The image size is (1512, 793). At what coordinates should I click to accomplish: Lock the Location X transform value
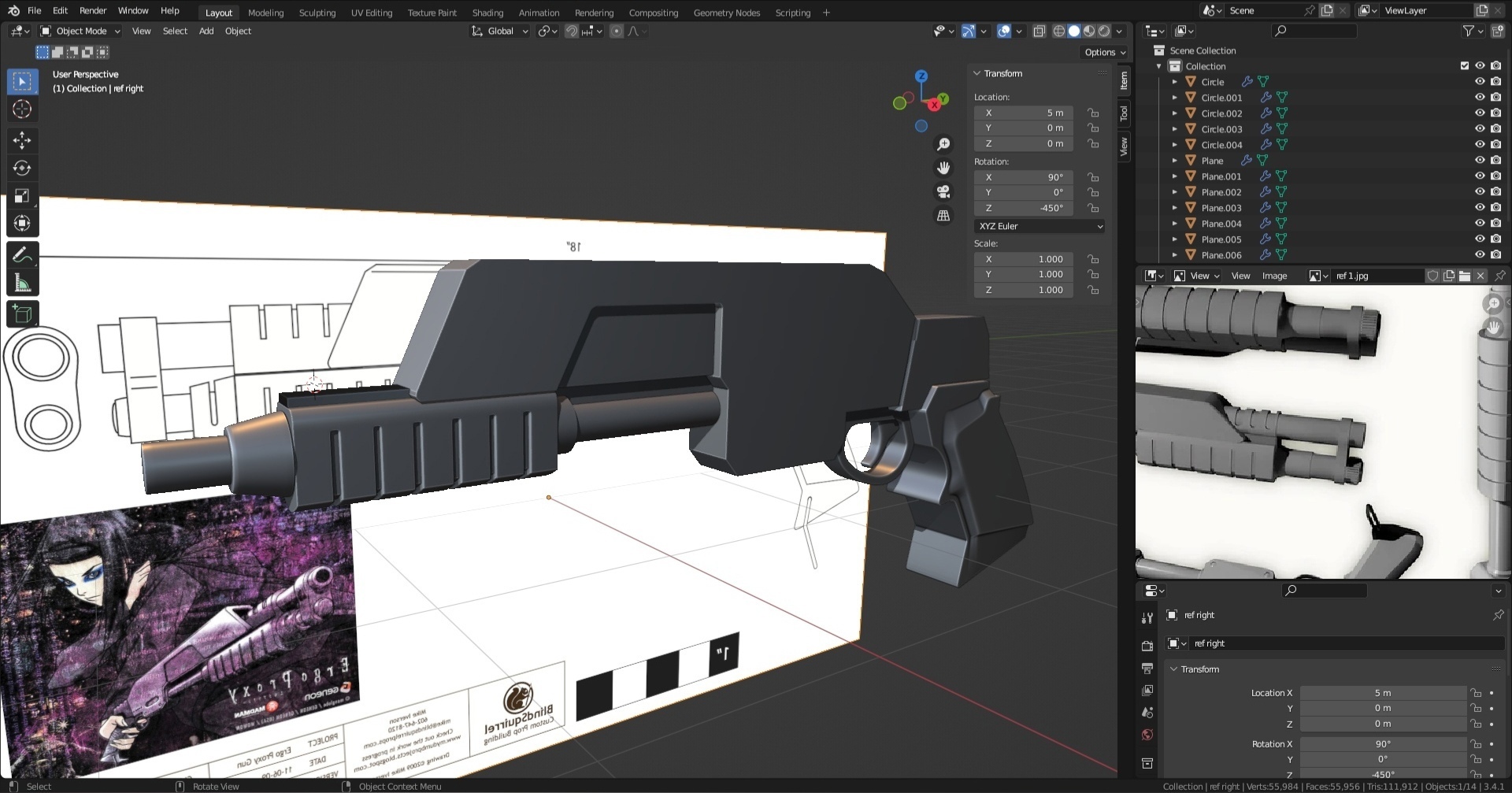1093,113
